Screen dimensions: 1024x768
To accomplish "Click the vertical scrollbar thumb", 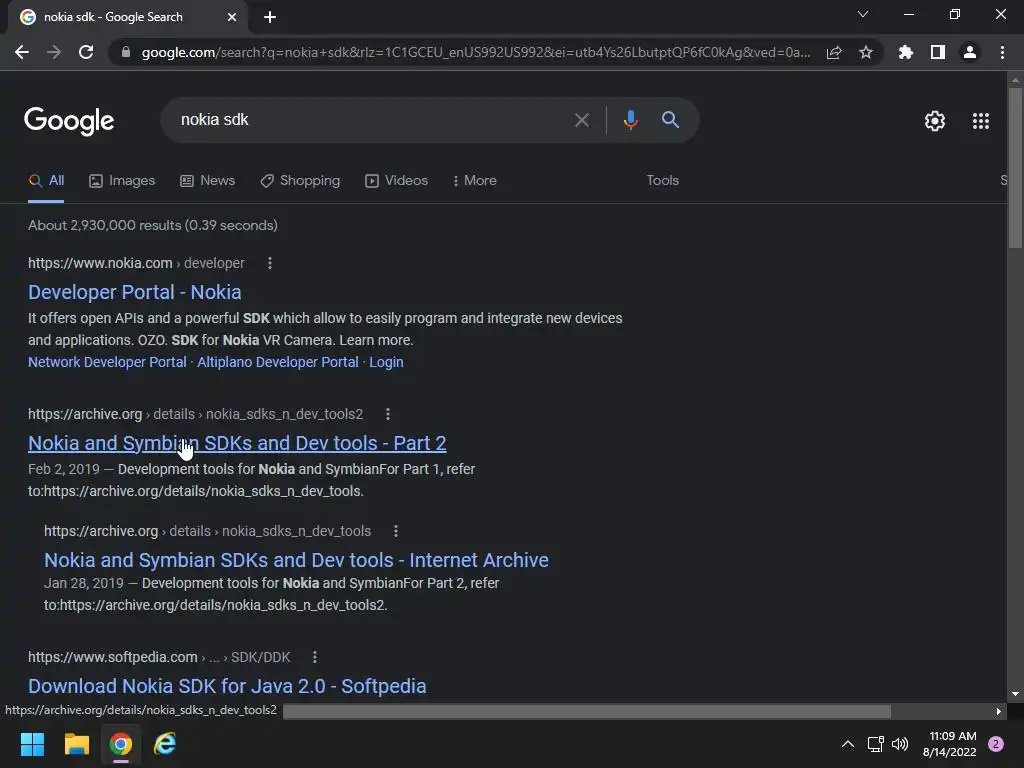I will pyautogui.click(x=1015, y=167).
